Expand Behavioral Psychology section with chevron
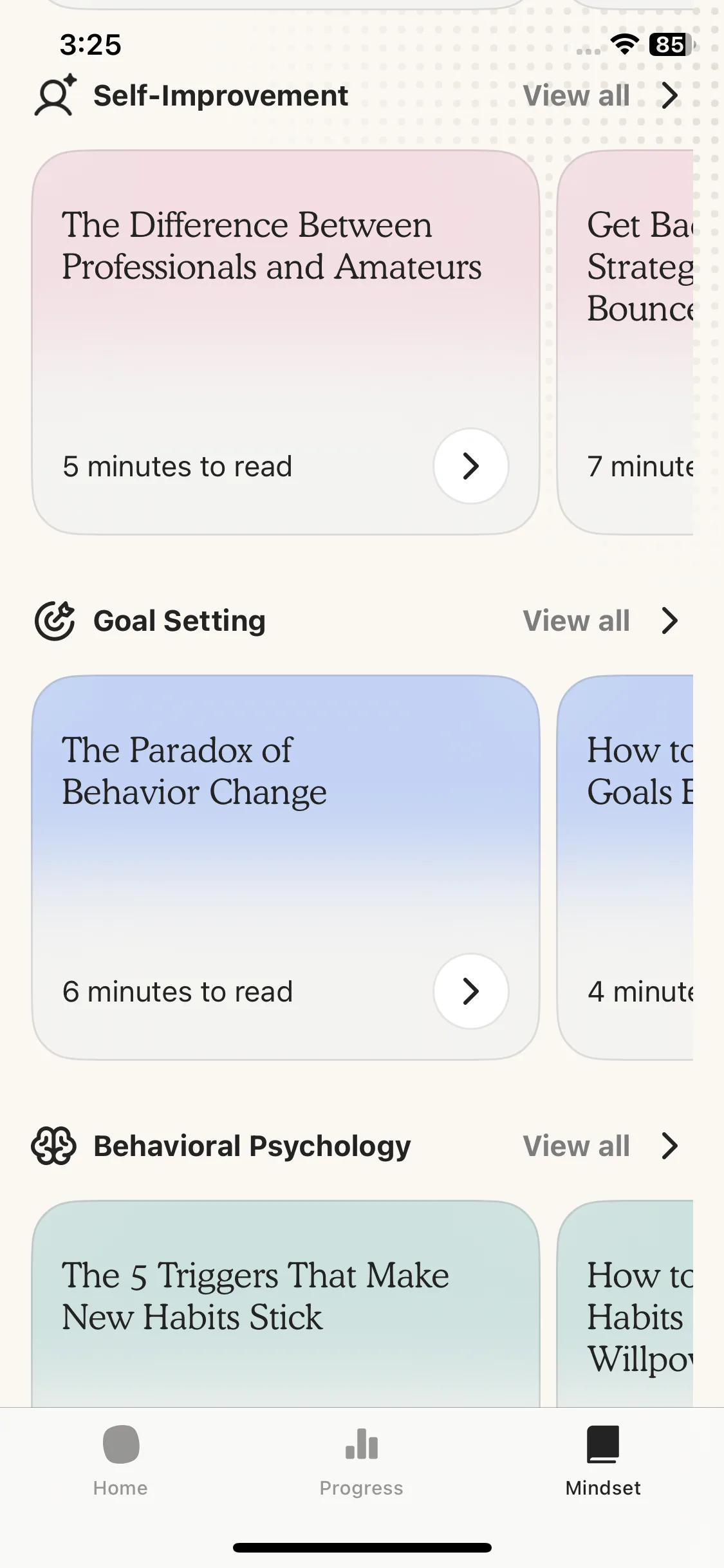 (670, 1146)
